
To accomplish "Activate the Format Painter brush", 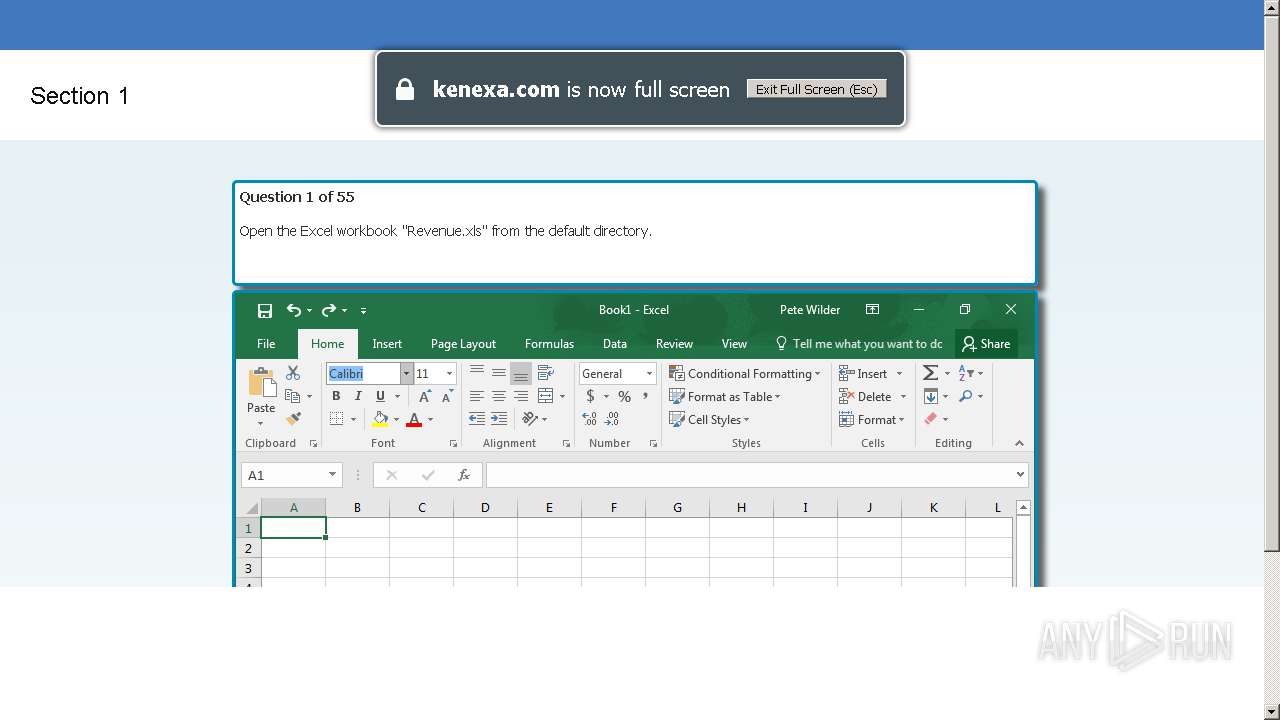I will pyautogui.click(x=293, y=419).
